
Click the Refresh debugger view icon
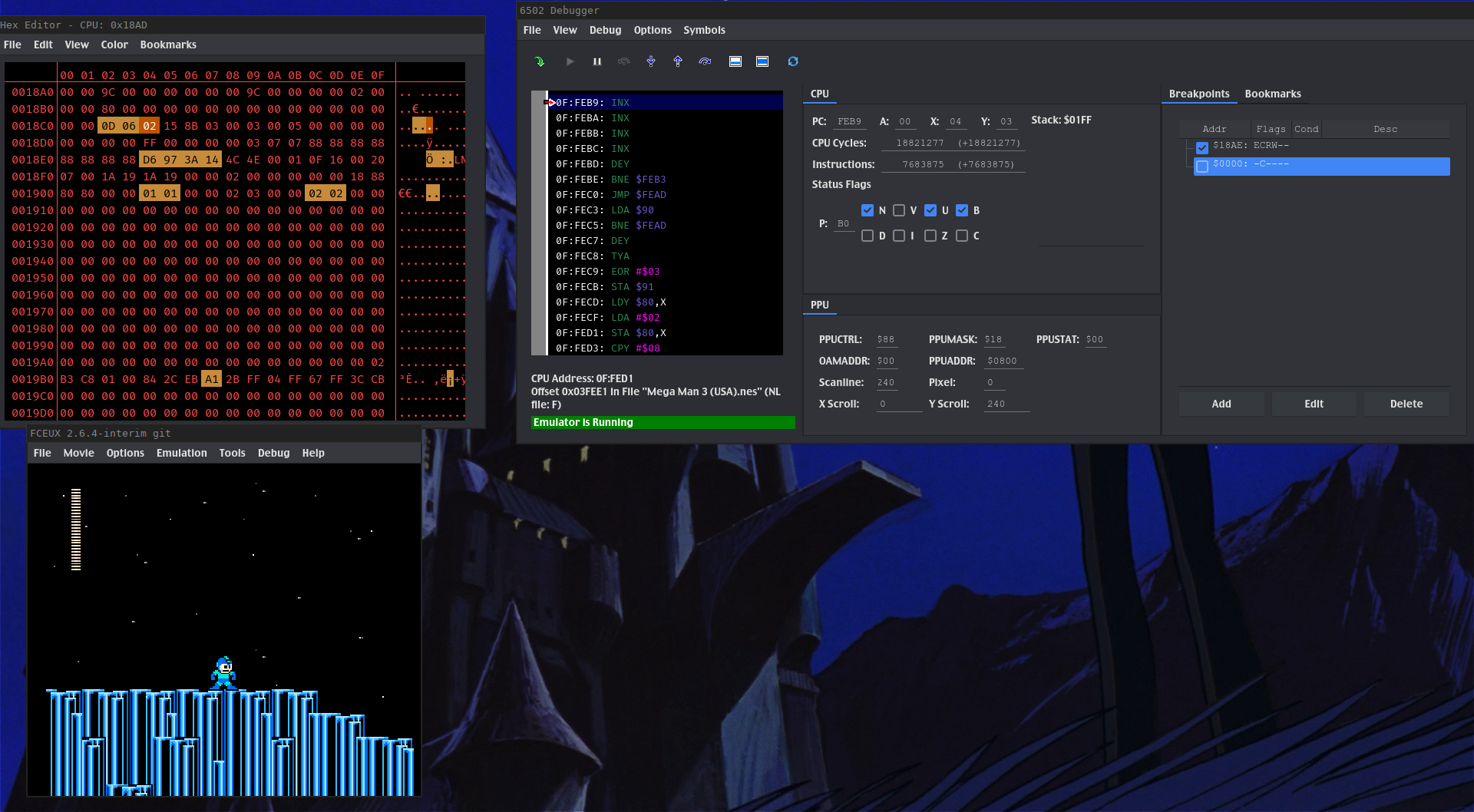pos(793,61)
